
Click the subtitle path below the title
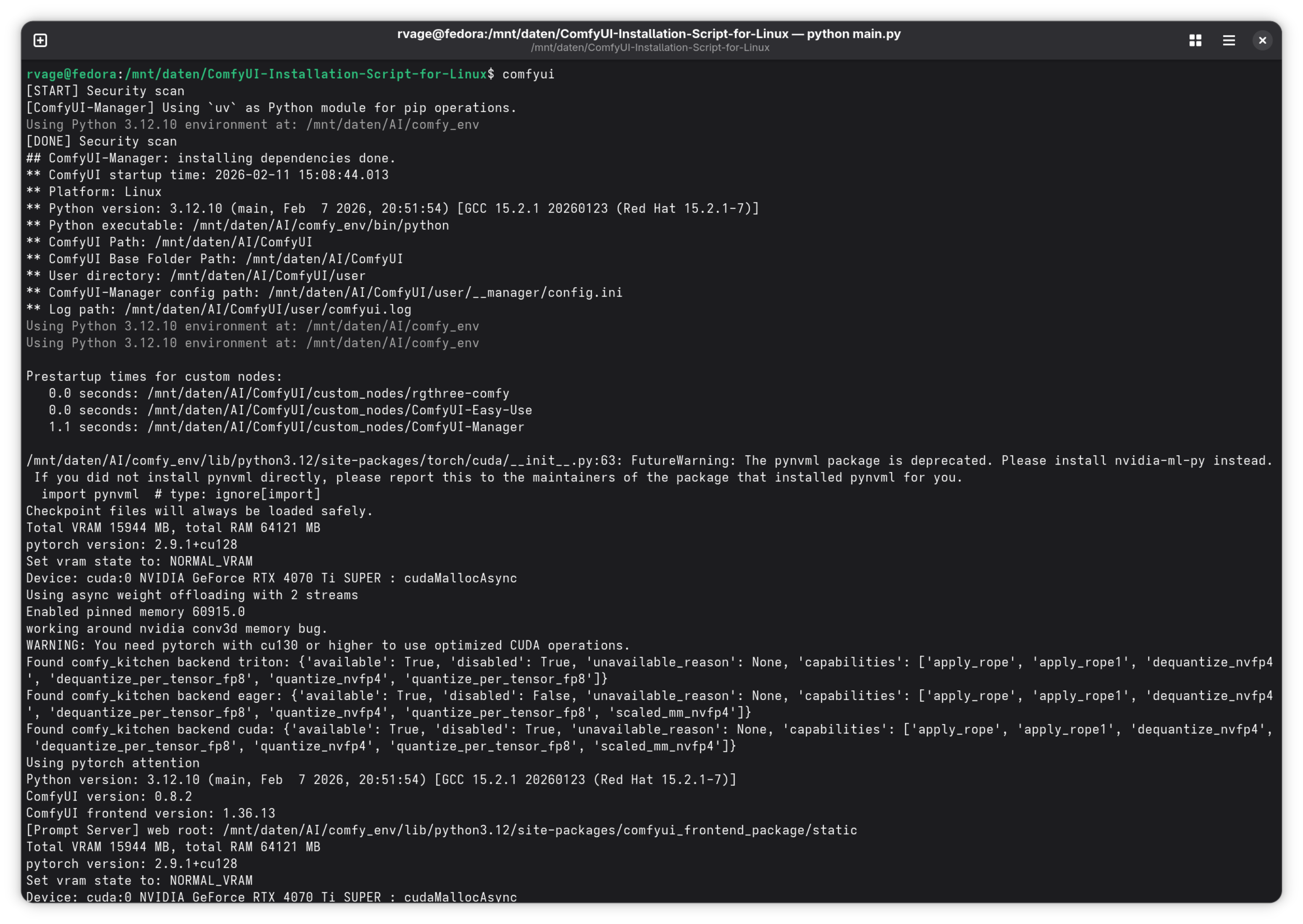point(650,48)
